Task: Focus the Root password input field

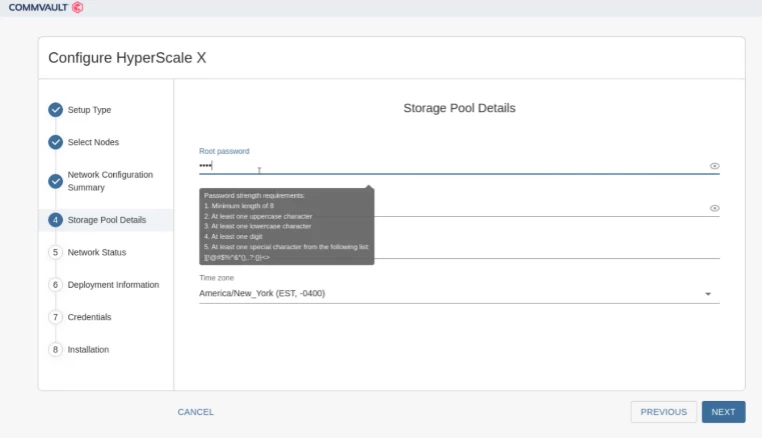Action: 450,166
